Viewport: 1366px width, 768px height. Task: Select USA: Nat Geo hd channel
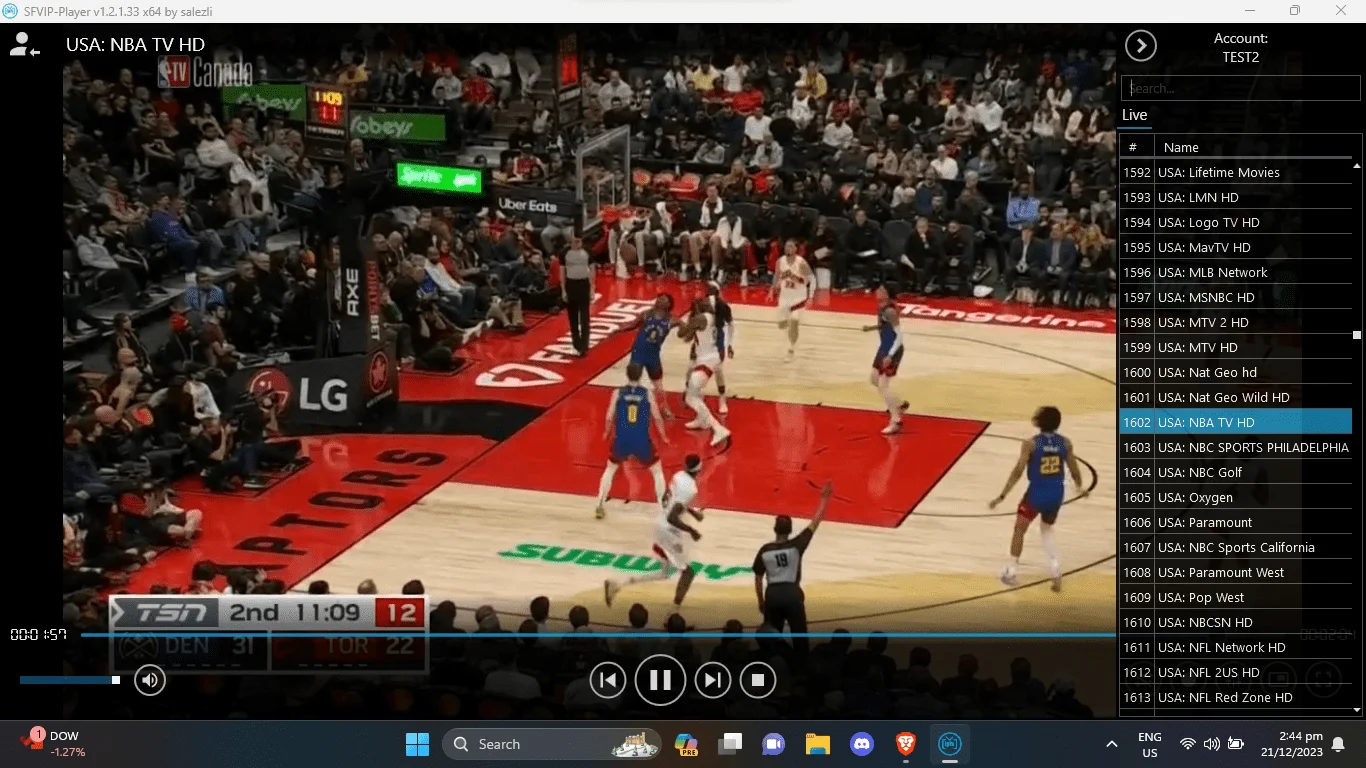1236,372
